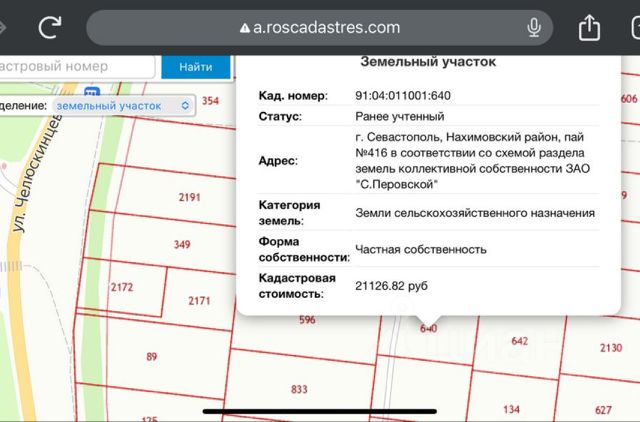Select parcel 354 on the map
The width and height of the screenshot is (640, 422).
(x=210, y=101)
